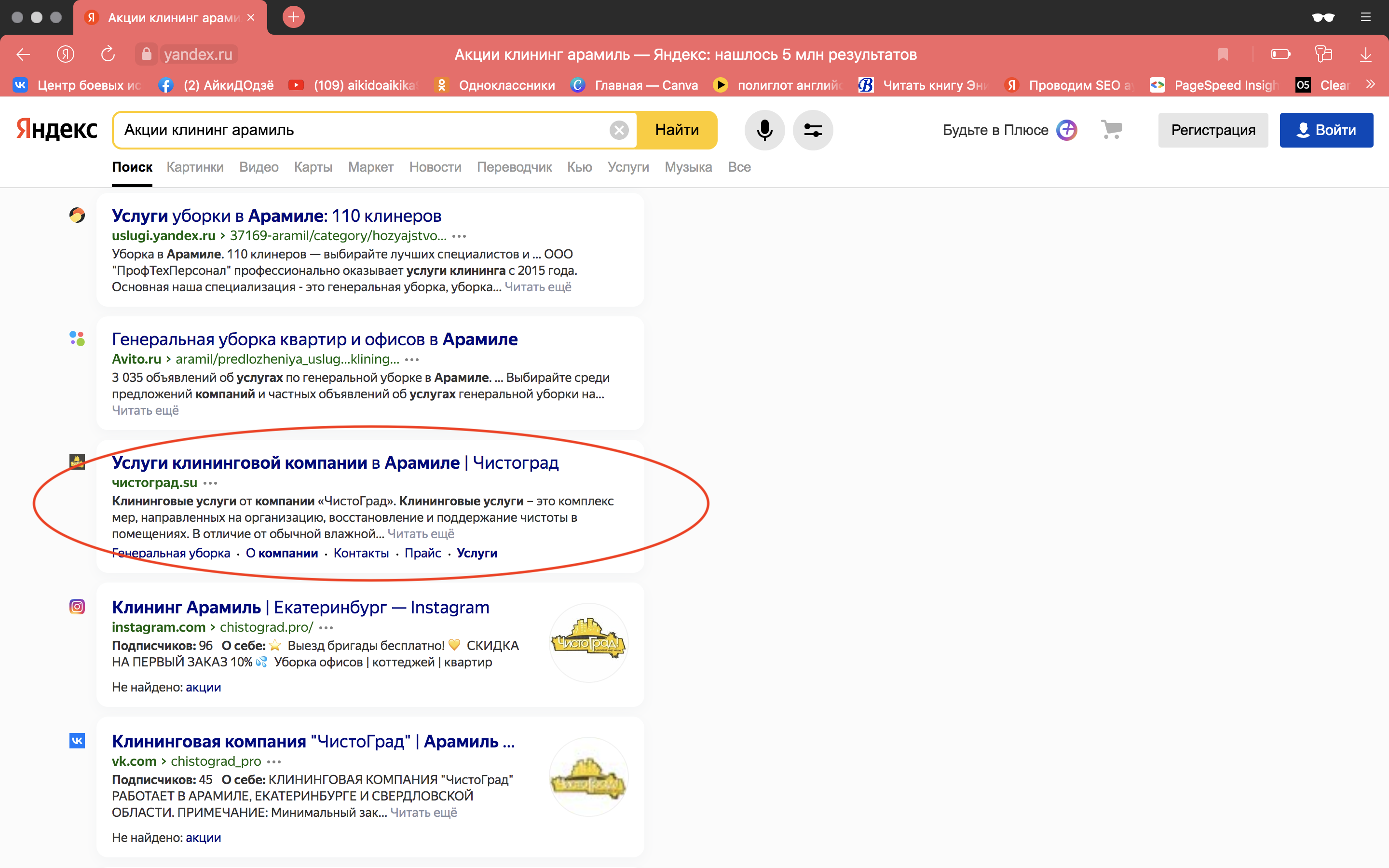The height and width of the screenshot is (868, 1389).
Task: Open the downloads arrow icon
Action: (x=1365, y=54)
